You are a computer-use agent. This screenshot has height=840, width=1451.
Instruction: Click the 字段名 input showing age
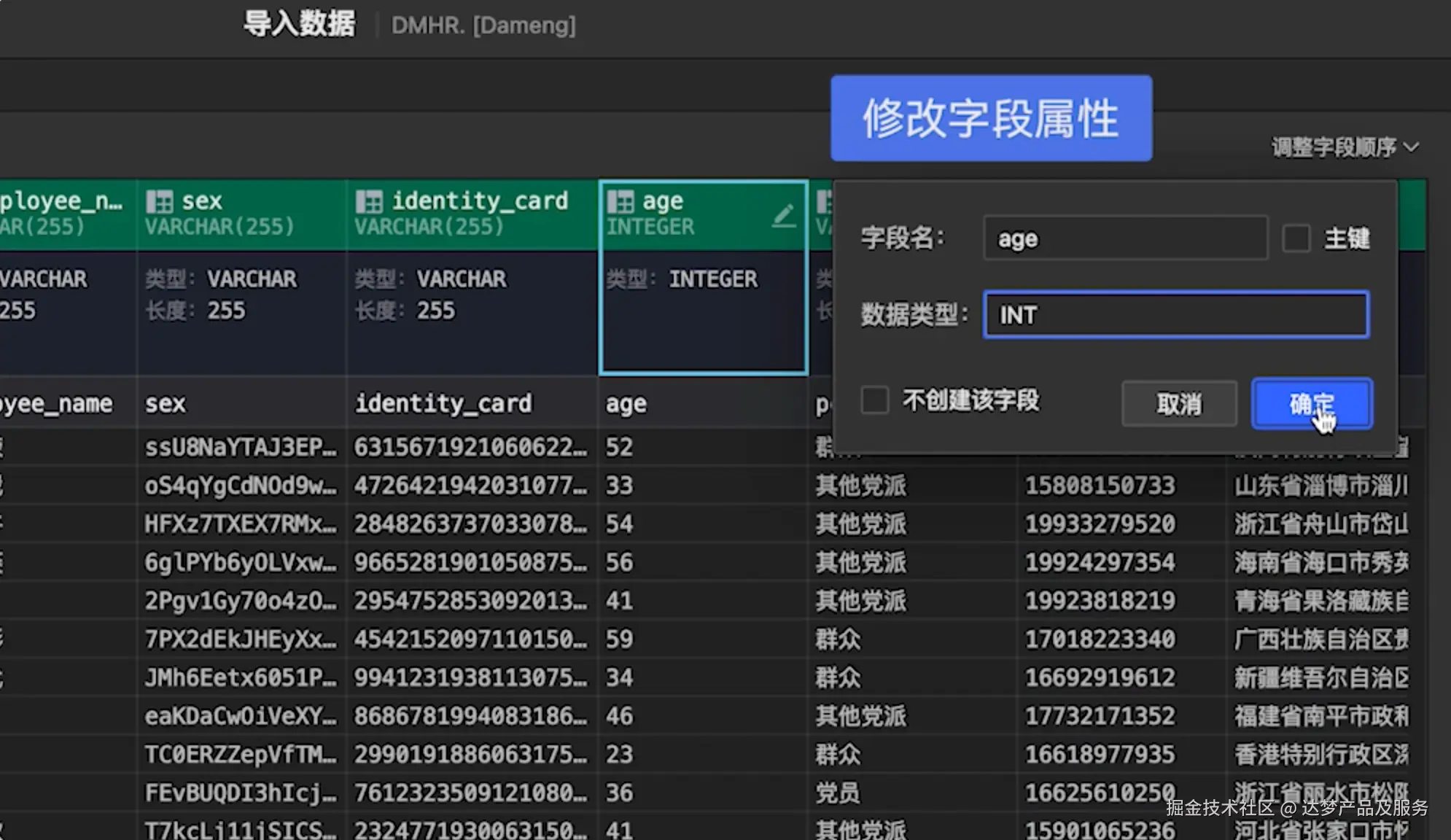pyautogui.click(x=1124, y=238)
